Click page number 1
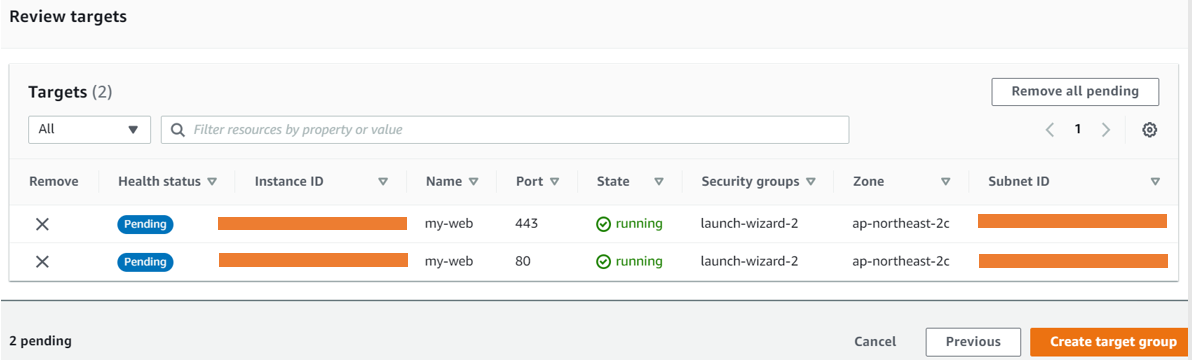Viewport: 1192px width, 360px height. (1077, 130)
